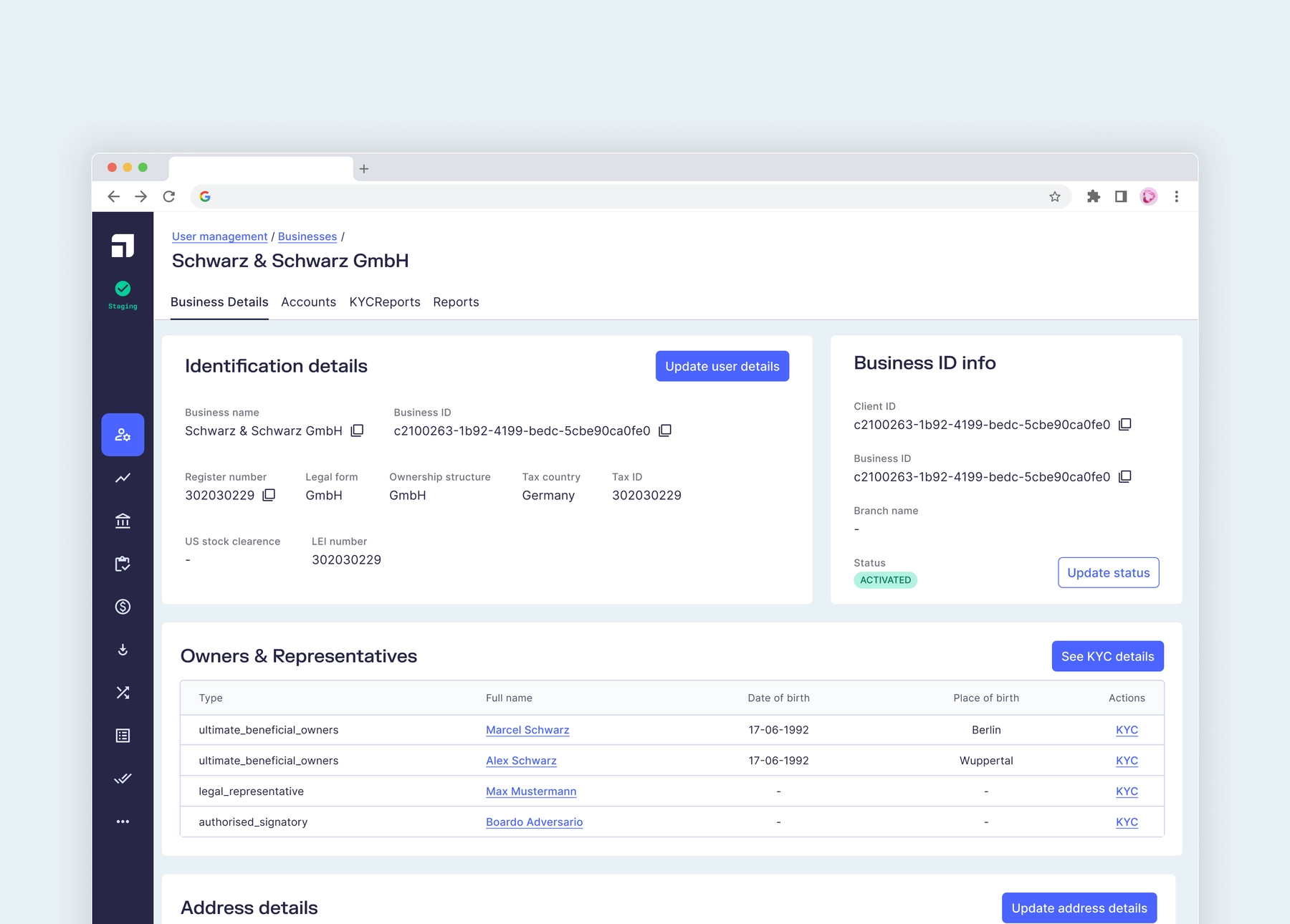Bookmark page with the star icon
Image resolution: width=1290 pixels, height=924 pixels.
click(x=1055, y=196)
